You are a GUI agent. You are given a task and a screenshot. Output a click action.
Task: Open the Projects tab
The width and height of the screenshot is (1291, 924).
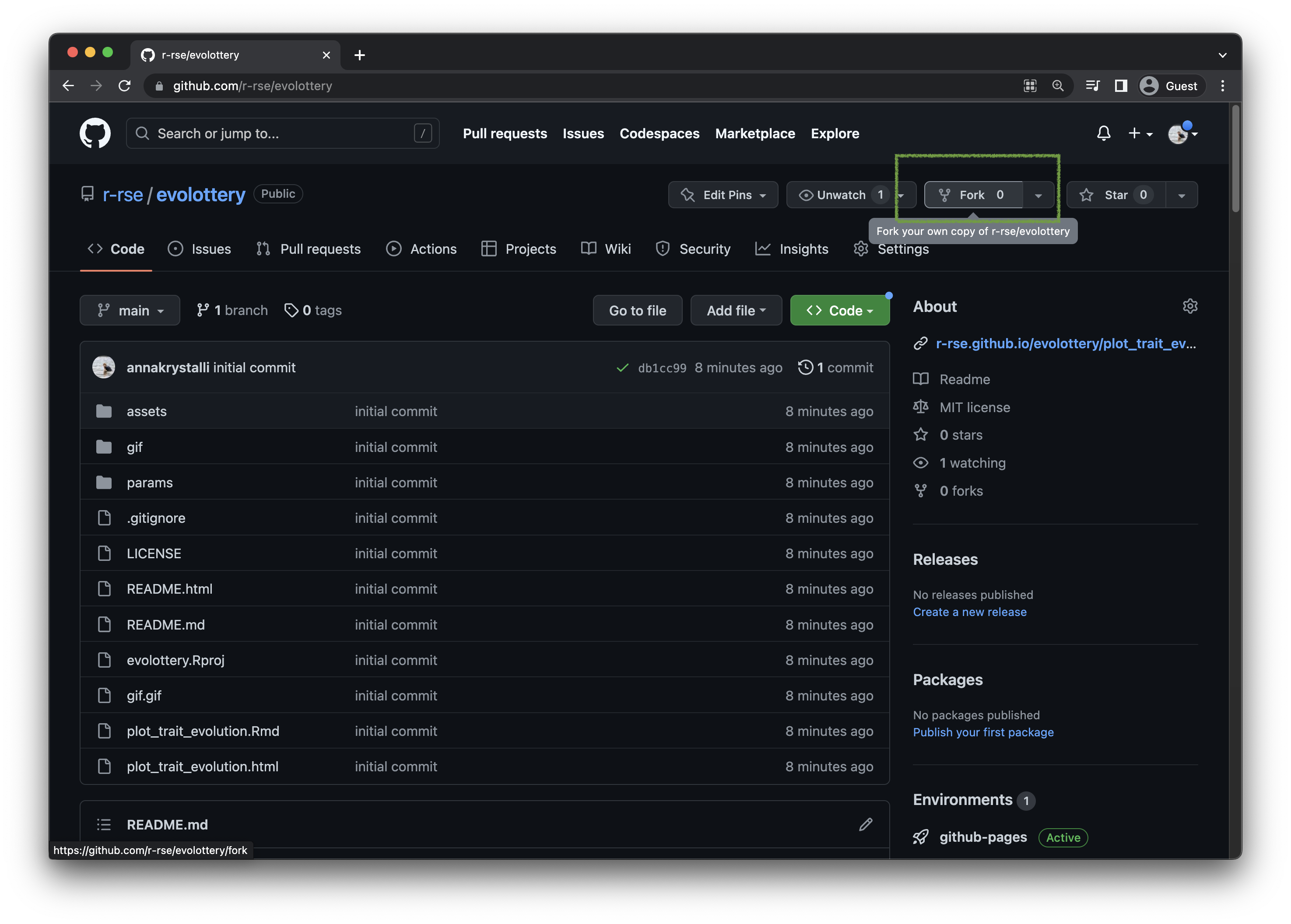[518, 248]
